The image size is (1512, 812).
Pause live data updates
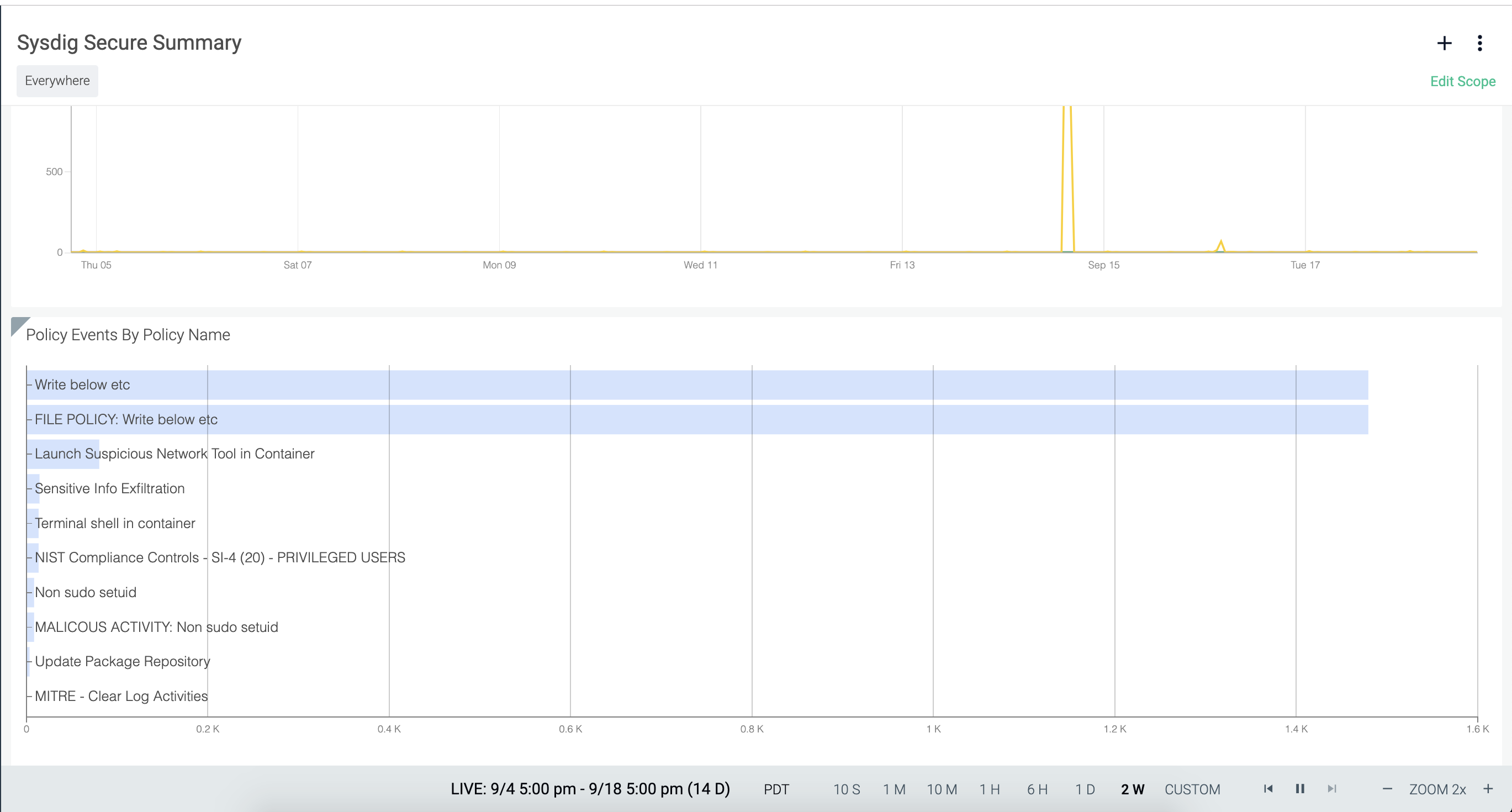pos(1300,788)
